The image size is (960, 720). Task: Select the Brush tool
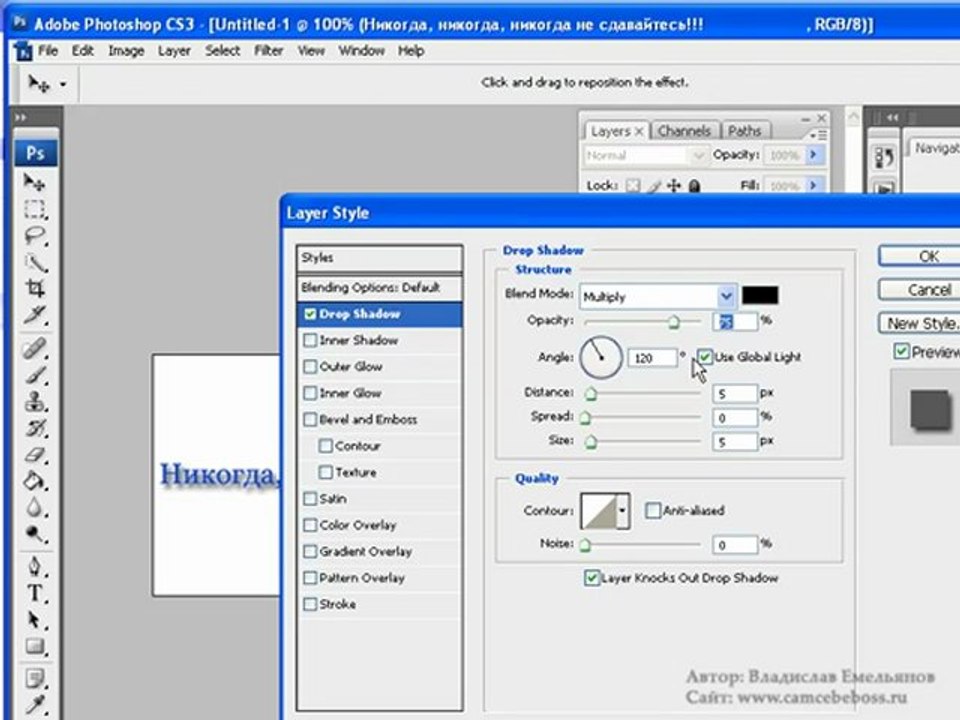[35, 375]
